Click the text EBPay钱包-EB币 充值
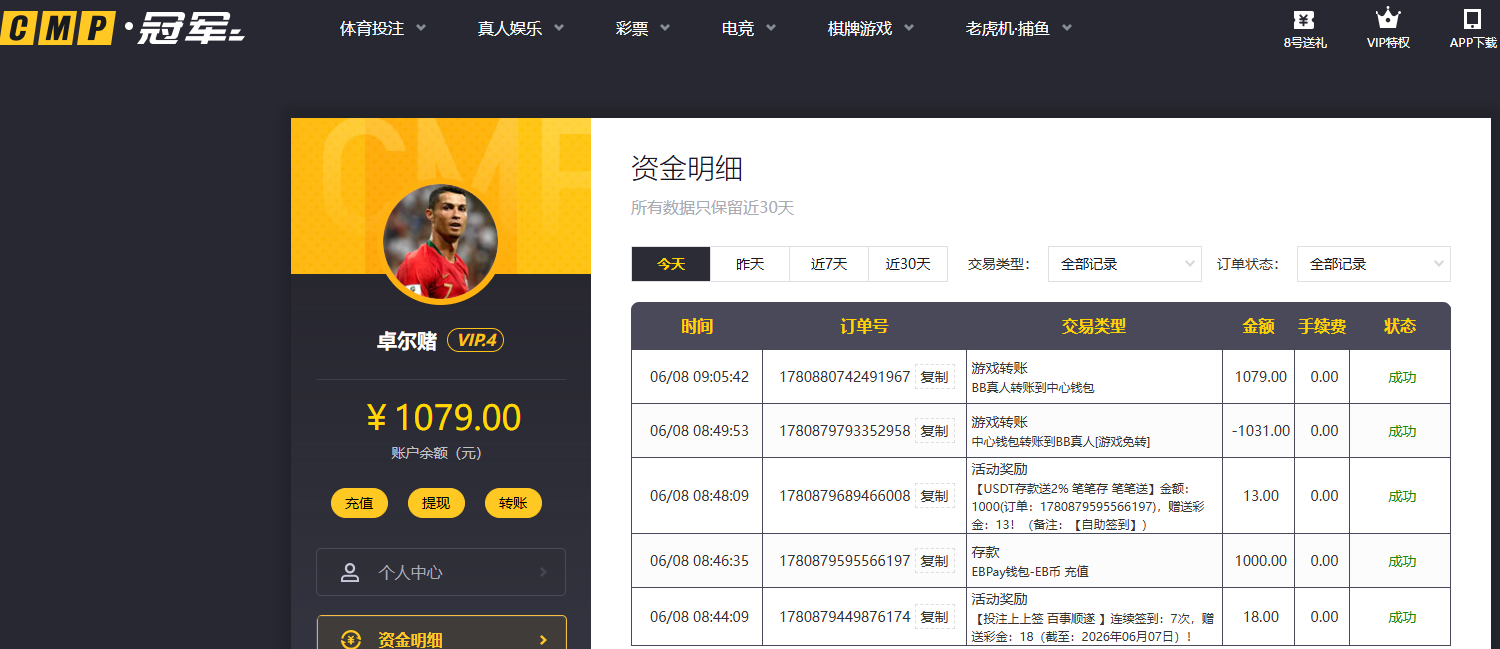 [1030, 571]
